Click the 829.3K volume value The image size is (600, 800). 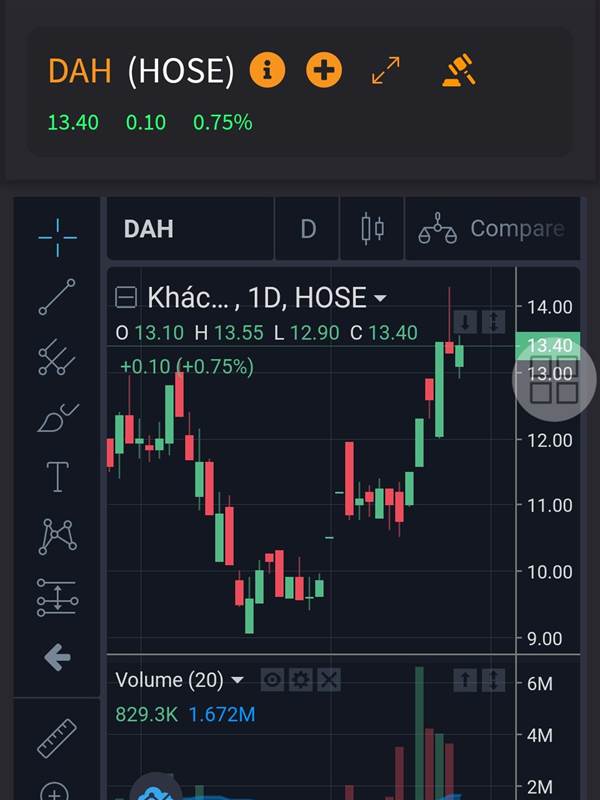click(146, 714)
